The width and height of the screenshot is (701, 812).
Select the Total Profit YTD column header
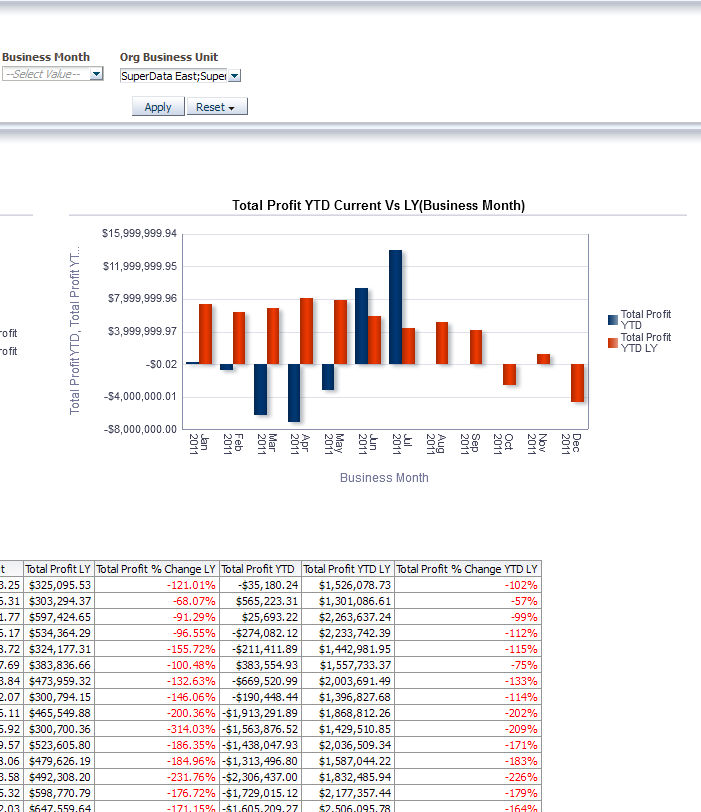tap(260, 569)
